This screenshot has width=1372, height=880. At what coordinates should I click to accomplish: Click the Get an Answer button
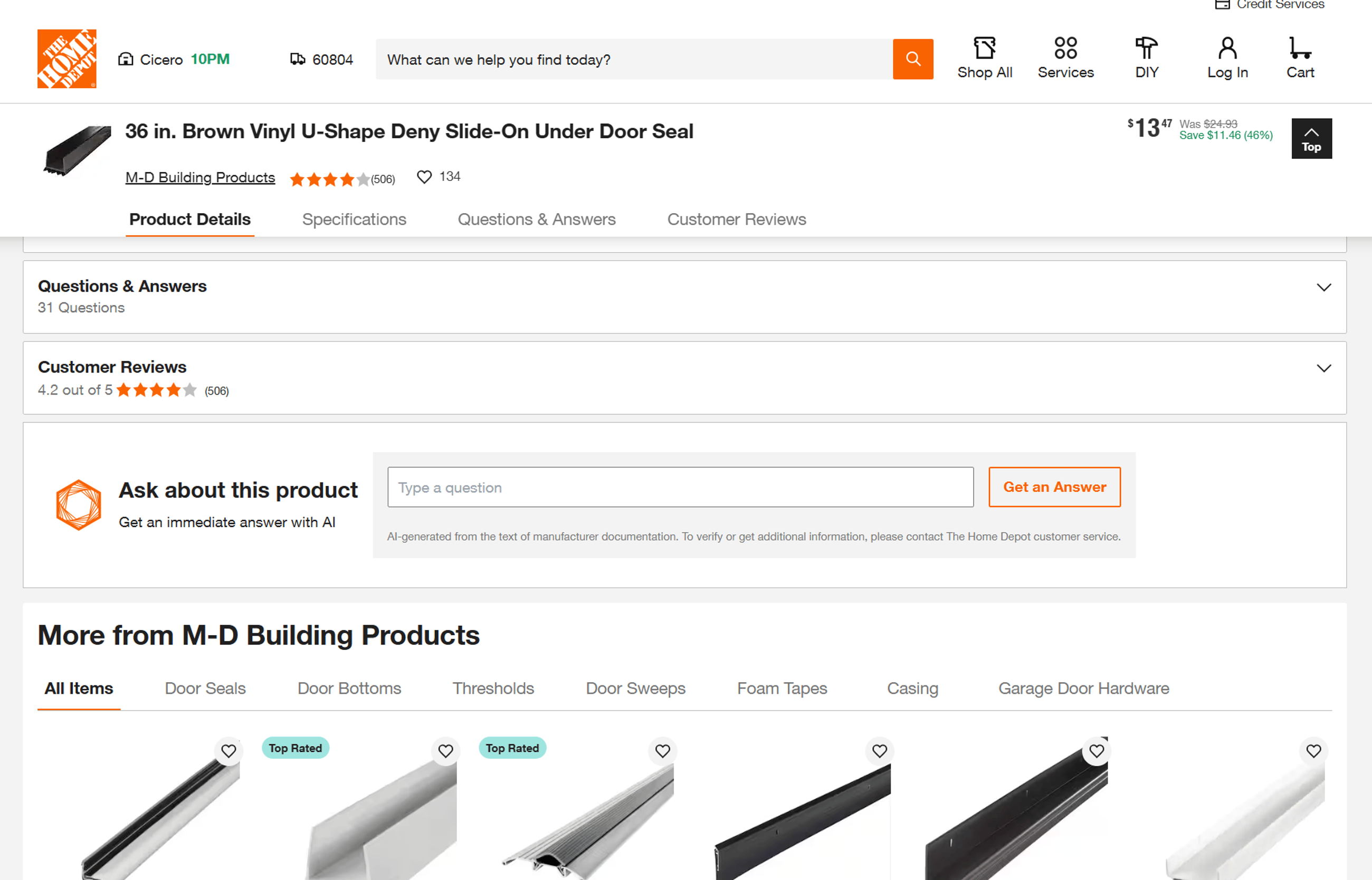pyautogui.click(x=1054, y=487)
